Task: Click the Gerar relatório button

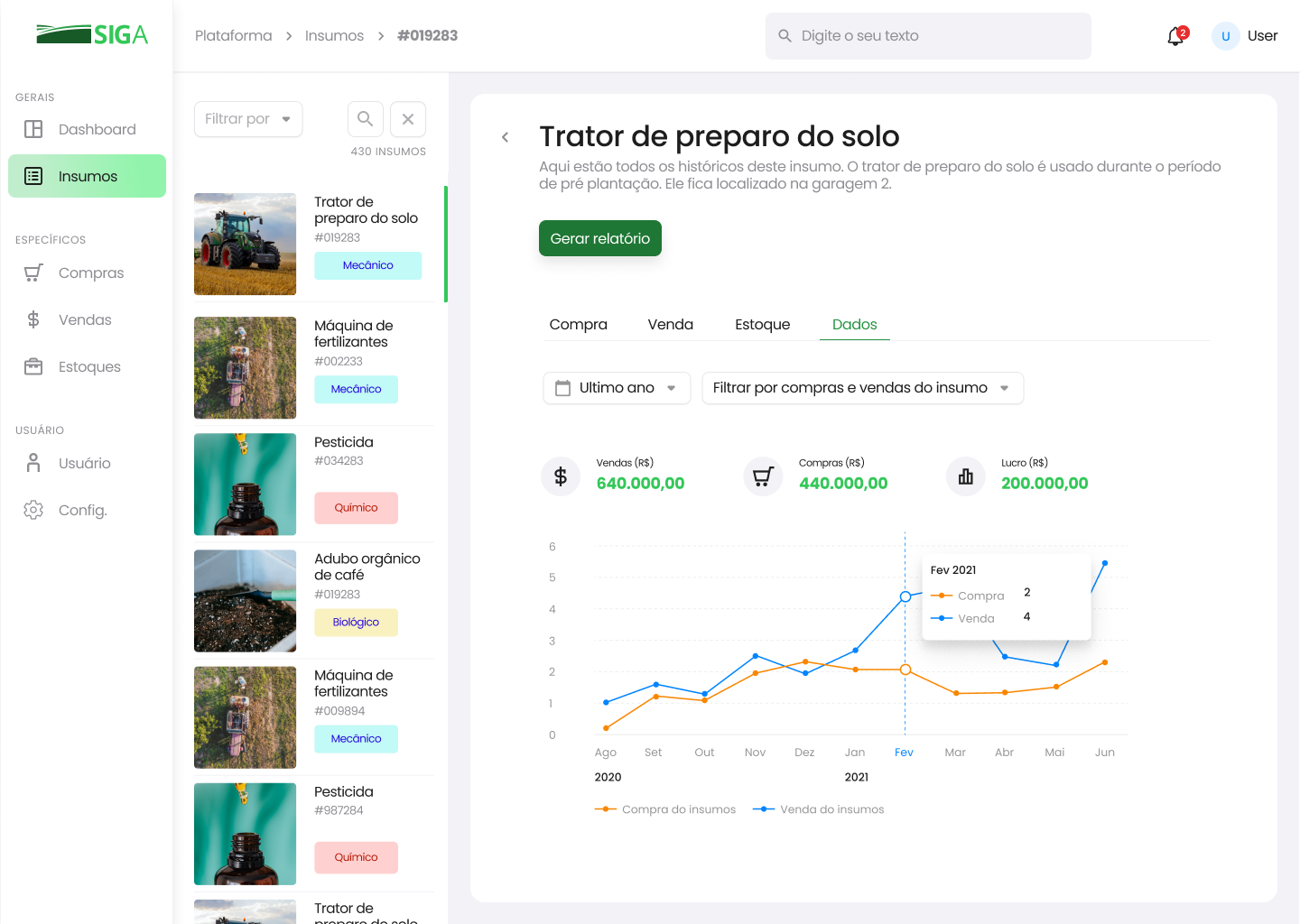Action: click(599, 238)
